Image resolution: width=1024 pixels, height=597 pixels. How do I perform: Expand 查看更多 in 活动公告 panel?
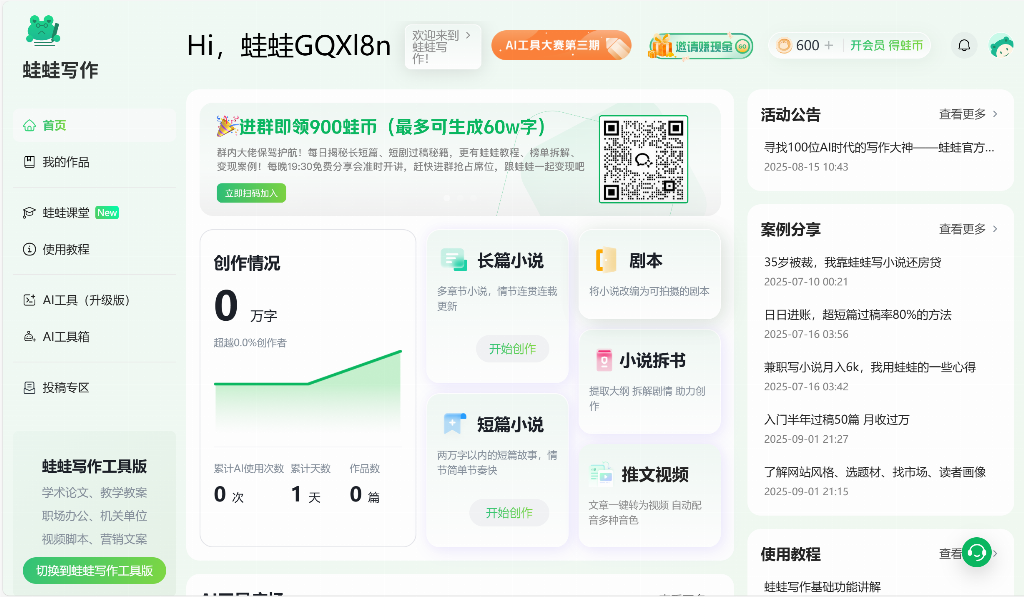968,114
